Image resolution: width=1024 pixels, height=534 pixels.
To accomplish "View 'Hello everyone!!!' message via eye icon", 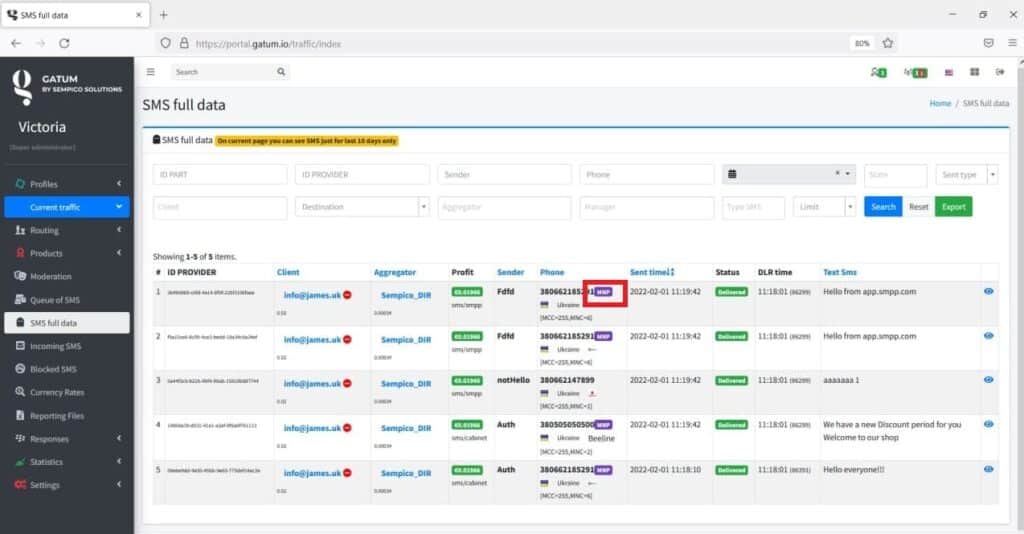I will tap(989, 469).
